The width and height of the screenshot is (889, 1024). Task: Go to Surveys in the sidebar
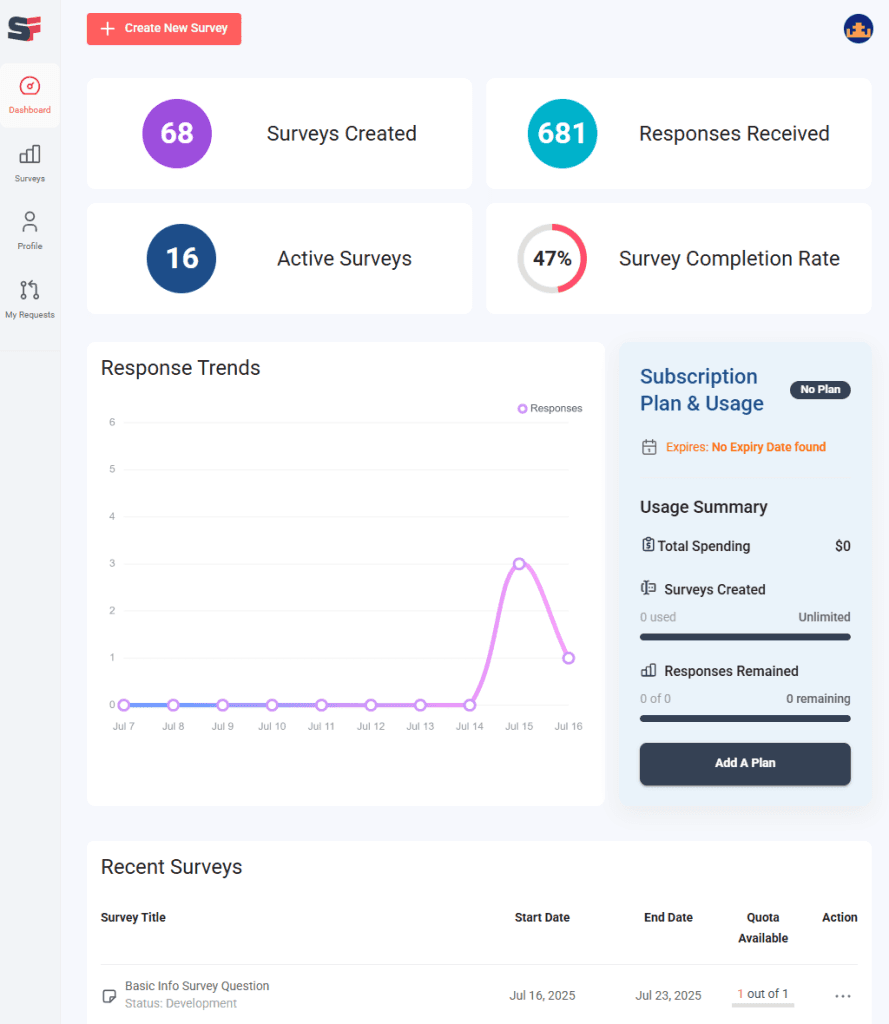point(29,163)
